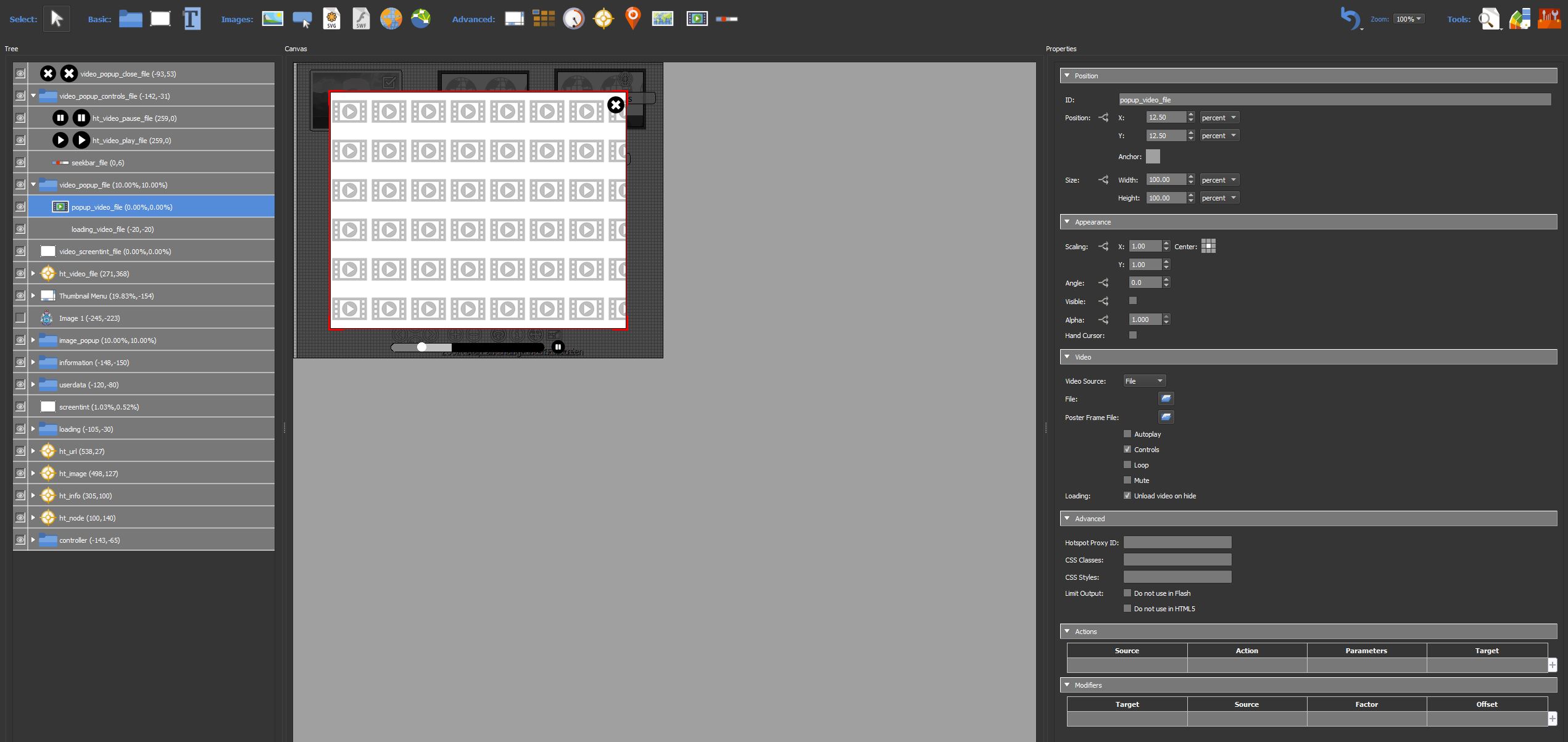Screen dimensions: 1568x742
Task: Add a Button element
Action: coord(302,20)
